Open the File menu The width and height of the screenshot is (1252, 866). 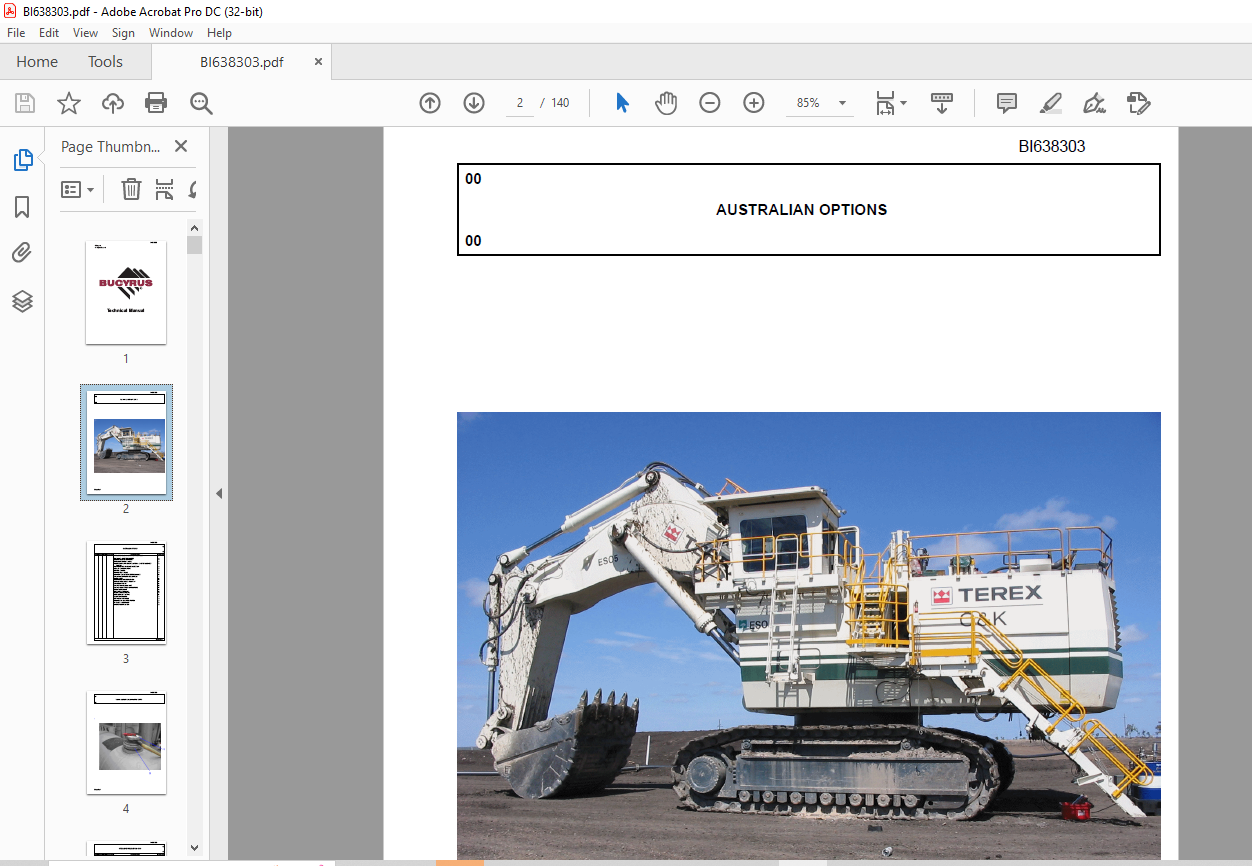(x=16, y=33)
